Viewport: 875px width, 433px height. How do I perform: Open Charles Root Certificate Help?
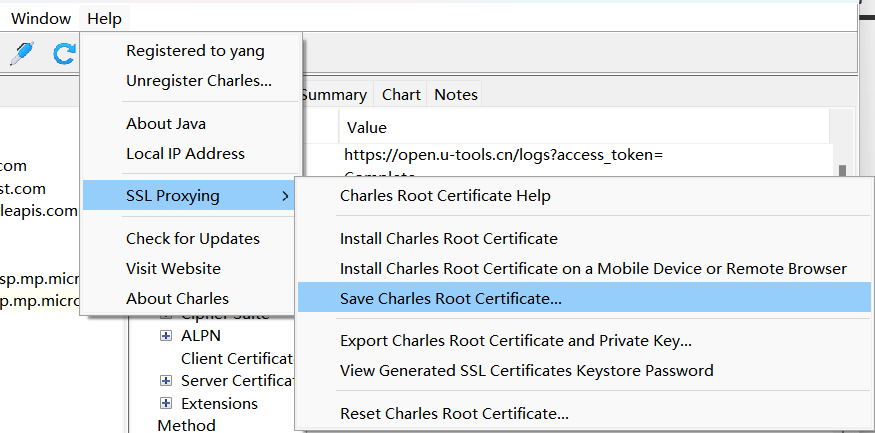584,196
